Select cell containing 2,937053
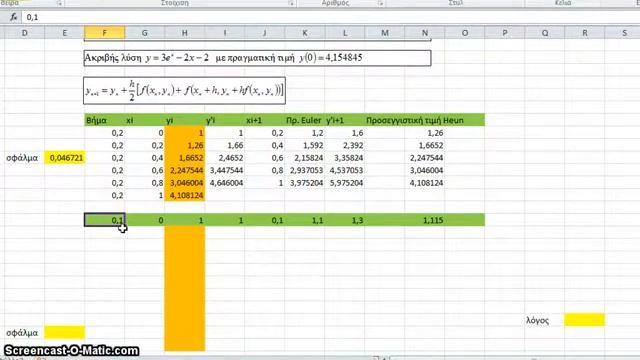 pyautogui.click(x=304, y=170)
